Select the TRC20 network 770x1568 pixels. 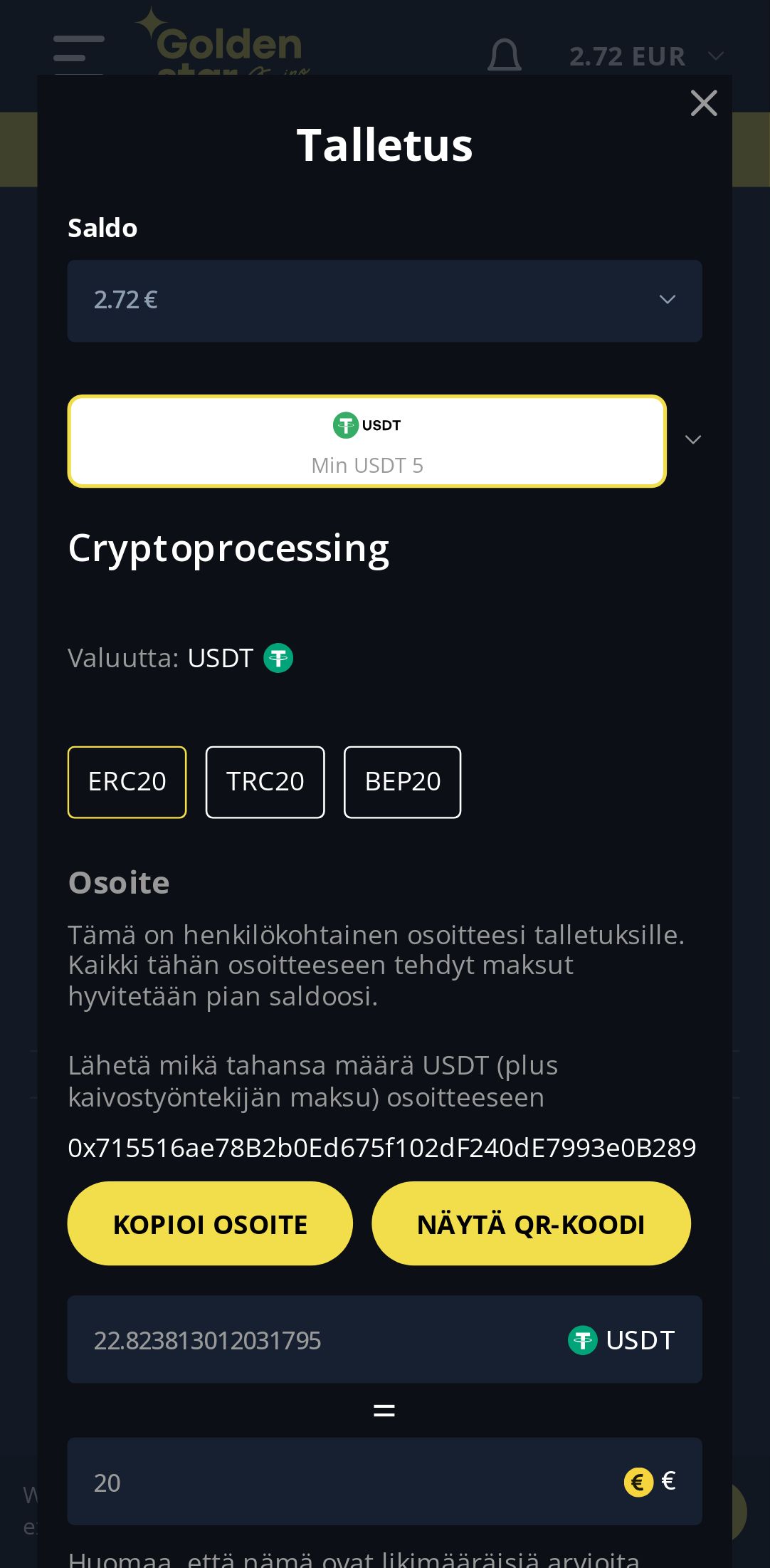[x=265, y=782]
